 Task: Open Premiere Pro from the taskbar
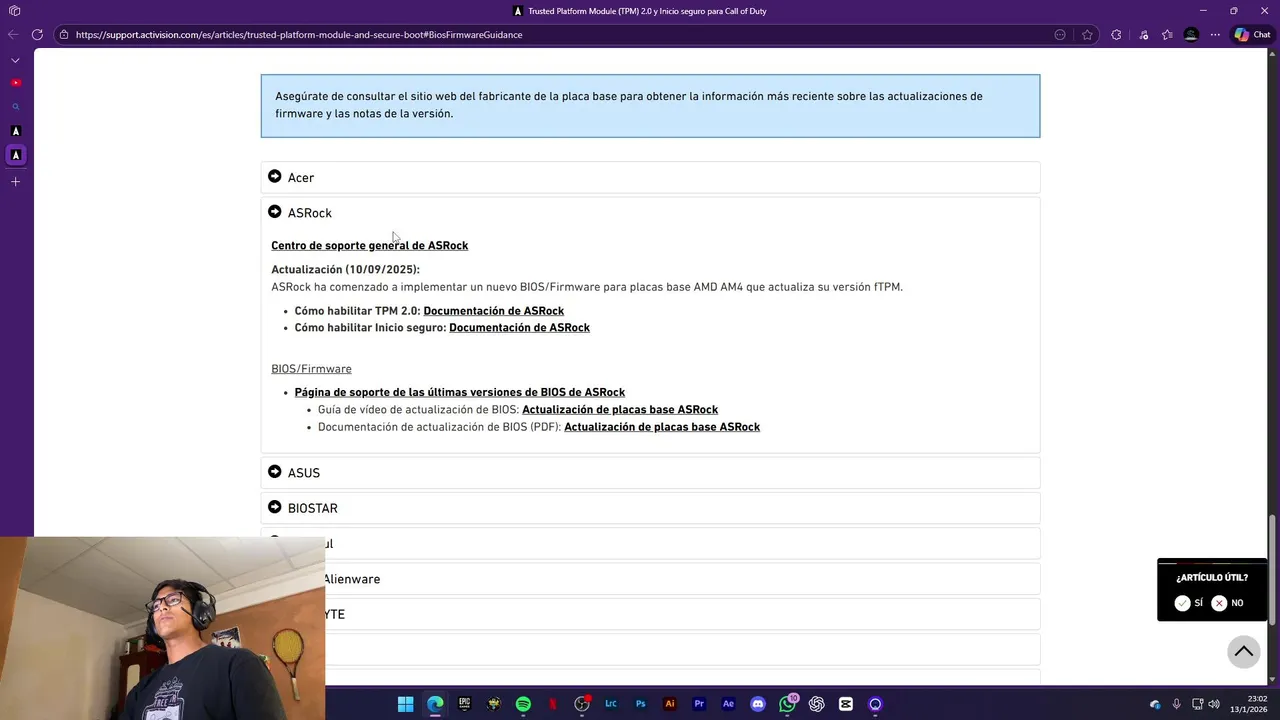699,704
